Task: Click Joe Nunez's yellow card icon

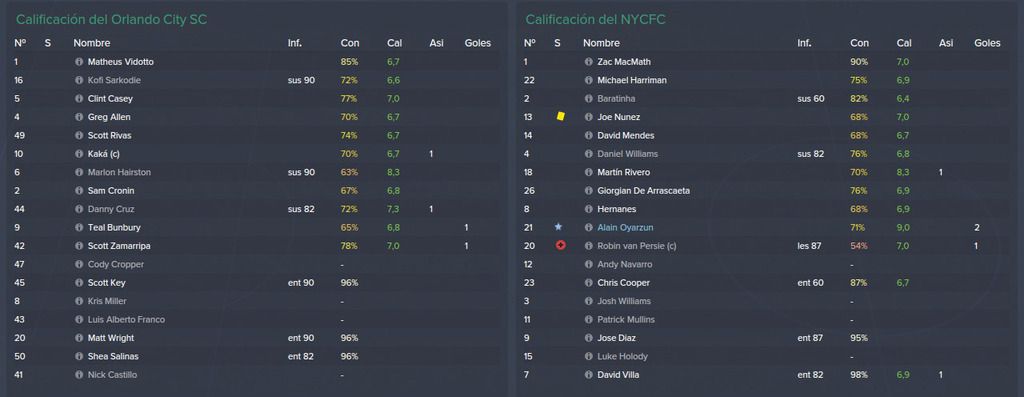Action: (x=560, y=117)
